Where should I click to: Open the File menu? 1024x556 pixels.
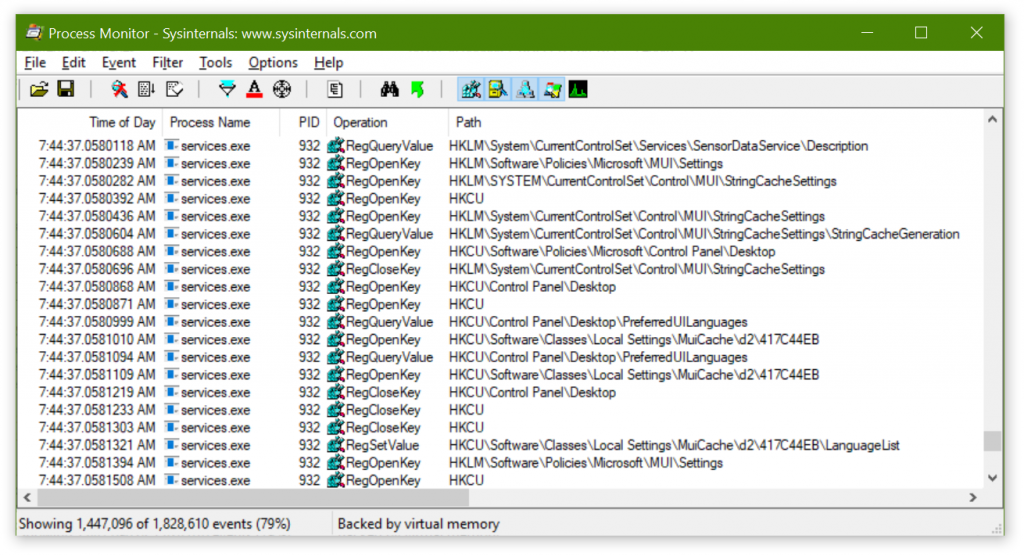(x=35, y=63)
